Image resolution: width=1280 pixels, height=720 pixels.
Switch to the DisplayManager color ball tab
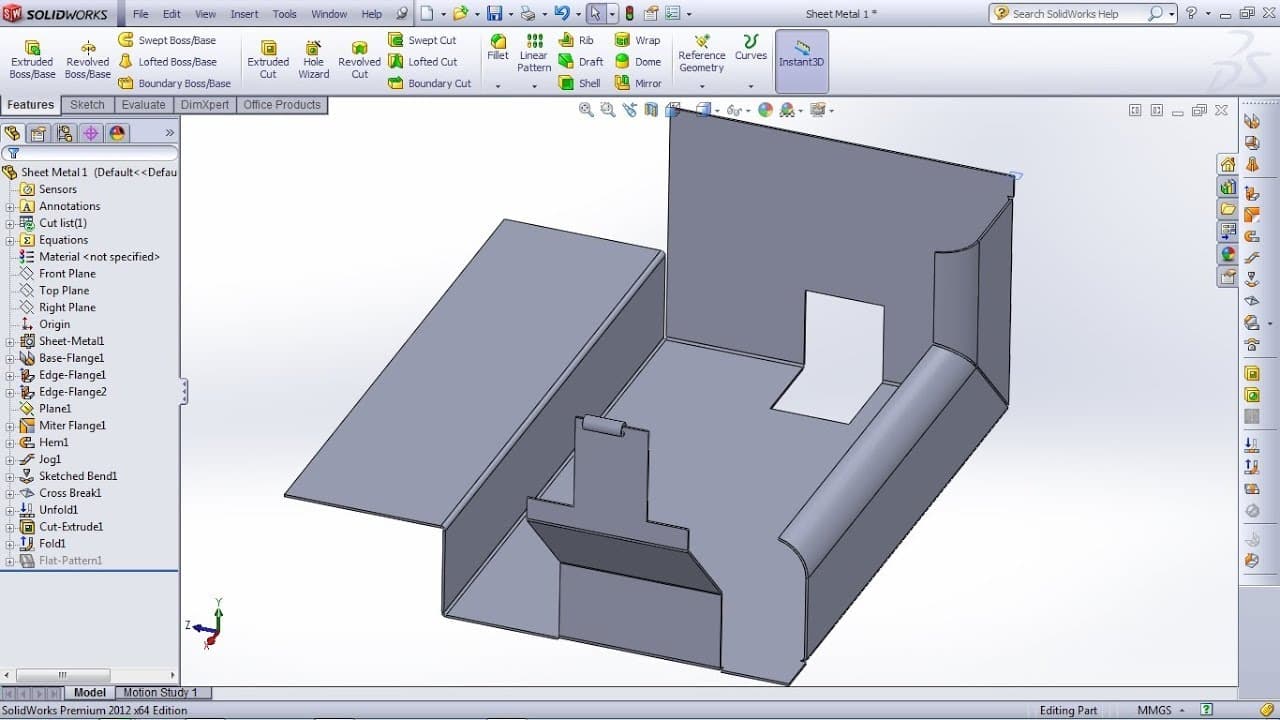click(117, 133)
